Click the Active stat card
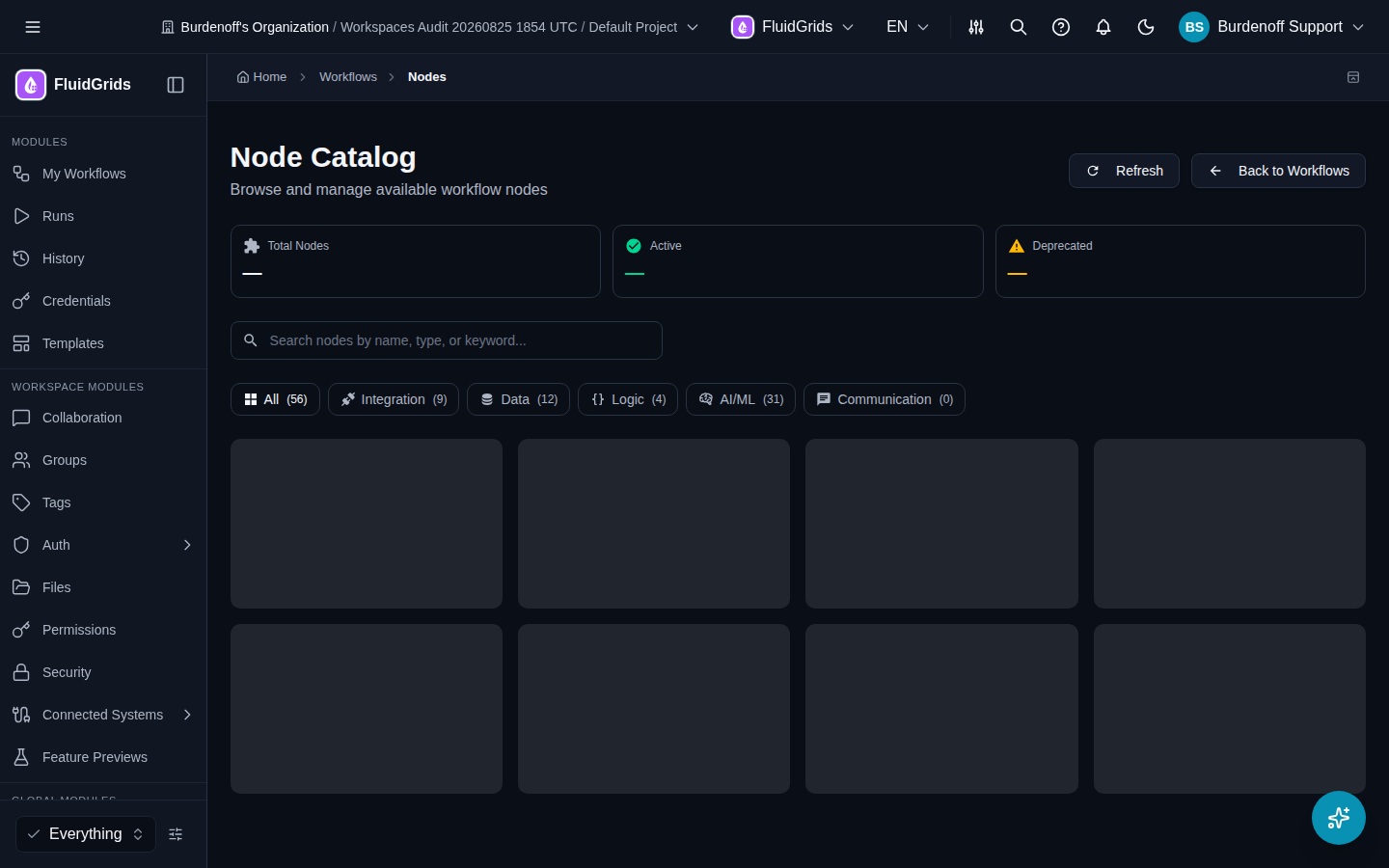The height and width of the screenshot is (868, 1389). coord(798,261)
